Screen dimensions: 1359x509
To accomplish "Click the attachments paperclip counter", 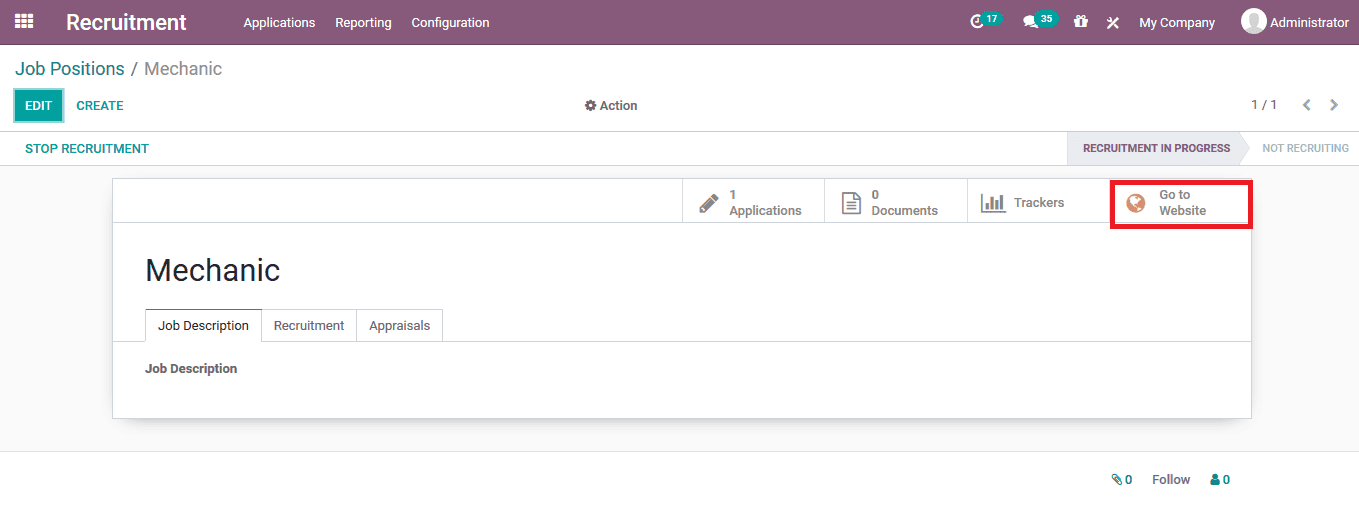I will click(x=1121, y=480).
